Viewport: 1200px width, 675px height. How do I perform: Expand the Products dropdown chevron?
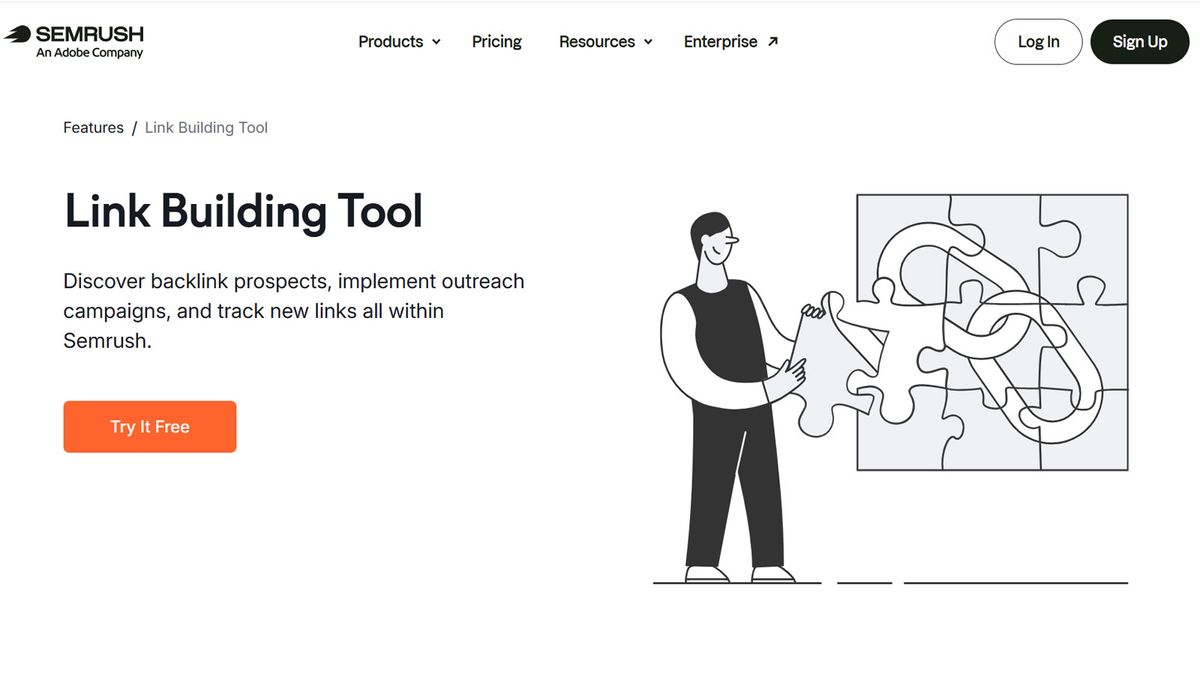pos(435,42)
